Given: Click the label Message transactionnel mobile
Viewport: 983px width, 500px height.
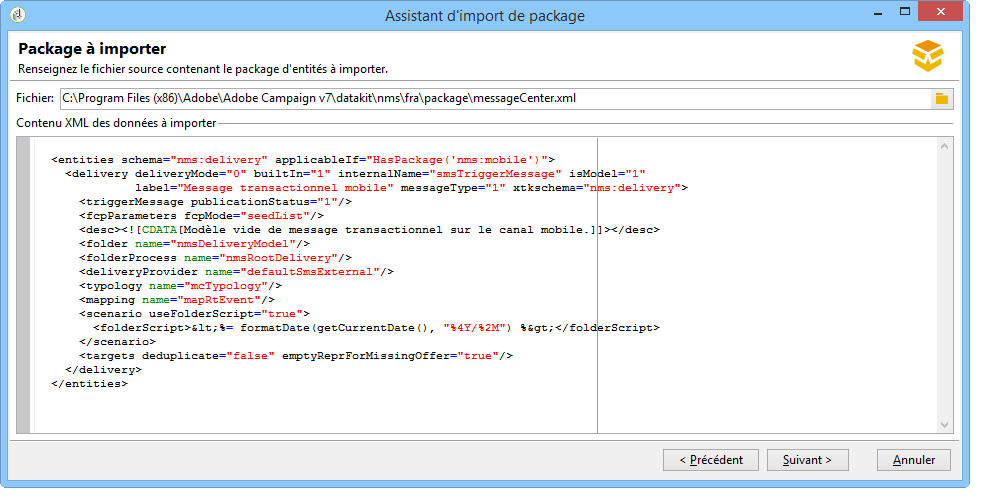Looking at the screenshot, I should pyautogui.click(x=285, y=187).
